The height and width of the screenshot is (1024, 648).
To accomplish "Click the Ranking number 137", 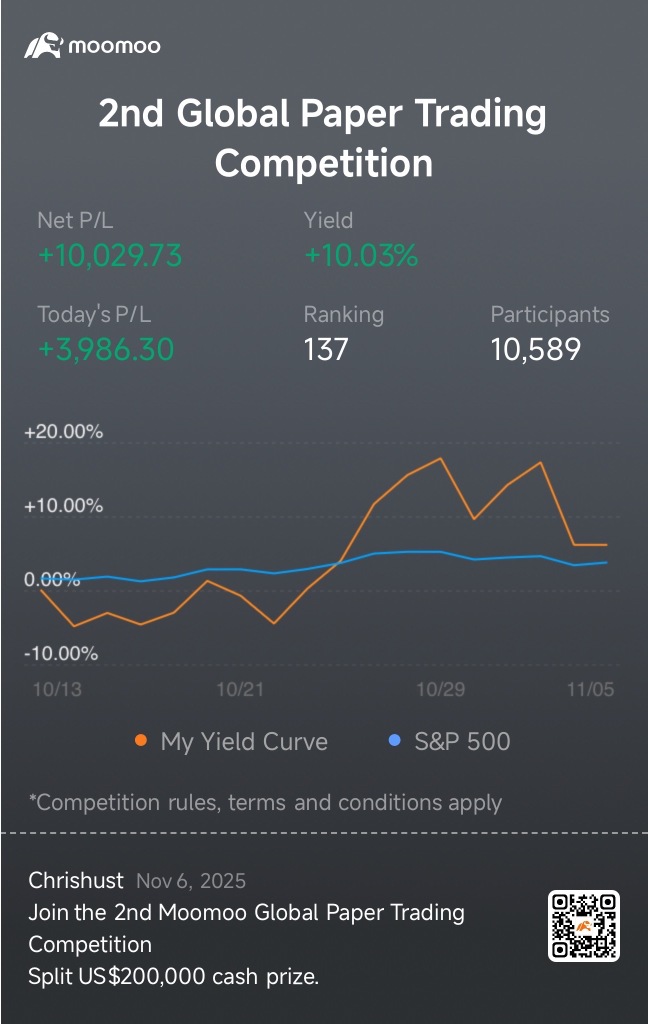I will tap(326, 349).
